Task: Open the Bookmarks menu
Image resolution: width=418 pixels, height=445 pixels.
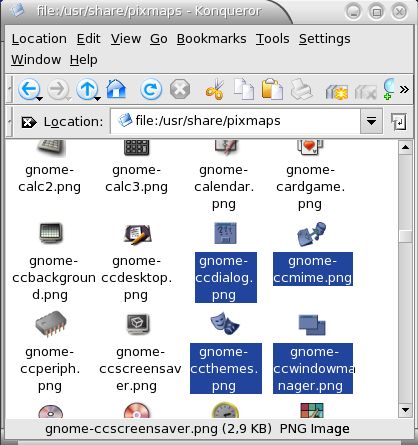Action: tap(211, 39)
